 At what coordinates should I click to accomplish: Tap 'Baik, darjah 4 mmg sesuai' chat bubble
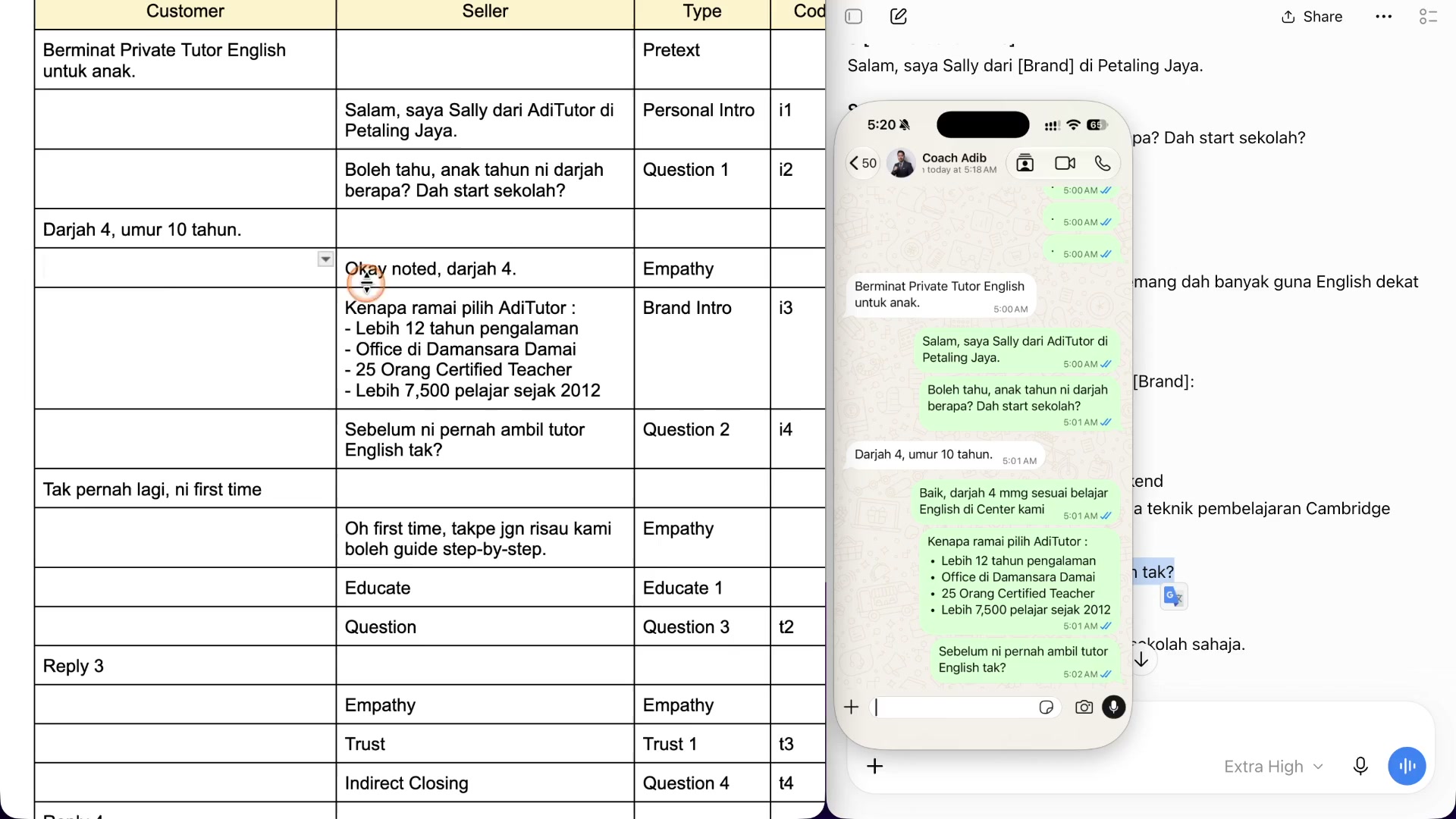click(1015, 502)
